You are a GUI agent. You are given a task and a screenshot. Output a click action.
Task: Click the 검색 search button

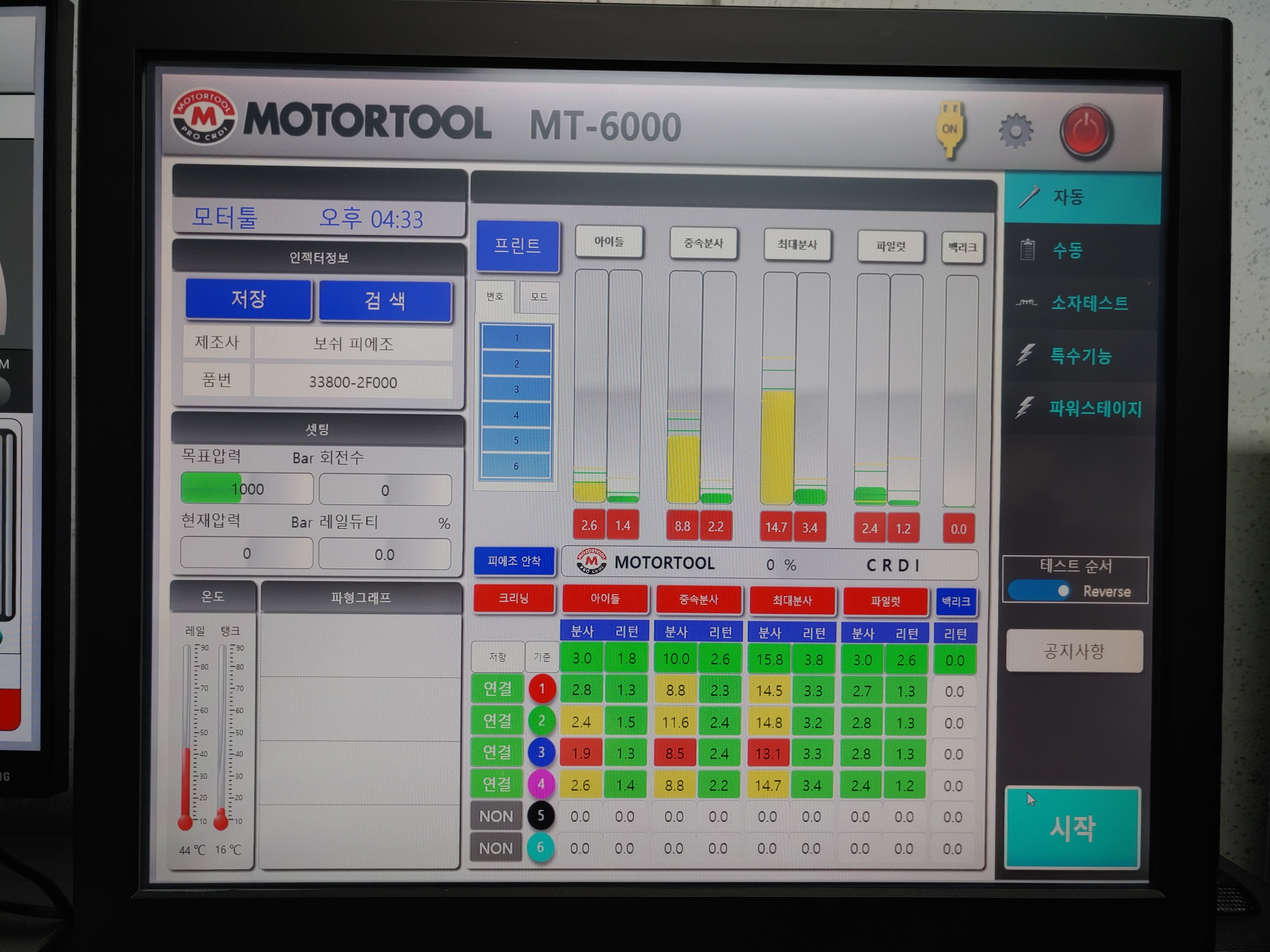point(385,301)
